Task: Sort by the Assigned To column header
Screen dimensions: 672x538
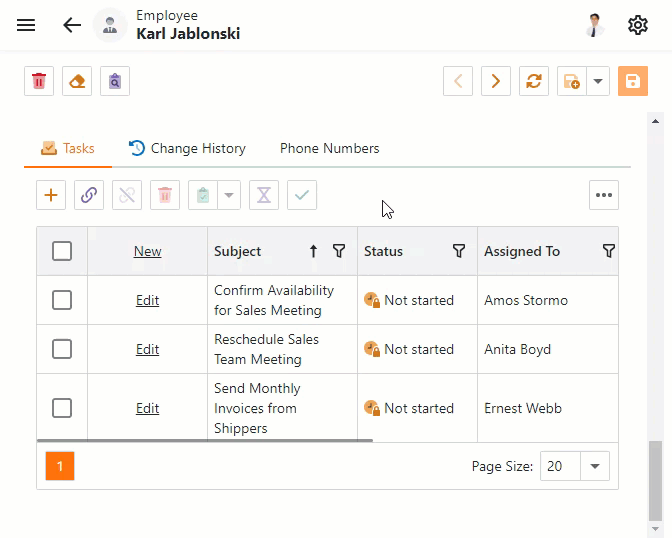Action: (x=522, y=251)
